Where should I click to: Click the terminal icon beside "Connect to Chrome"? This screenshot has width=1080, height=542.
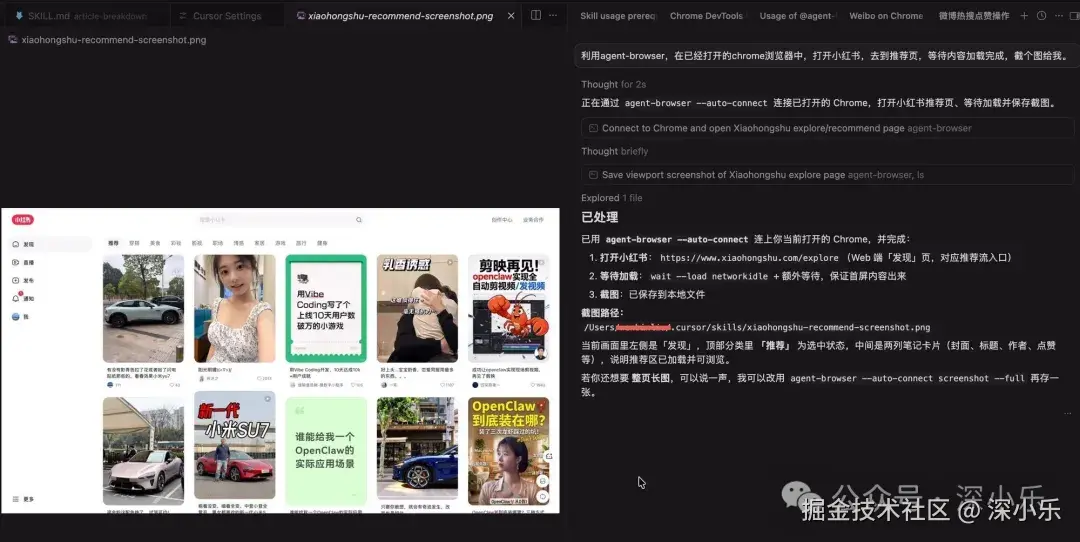tap(593, 128)
